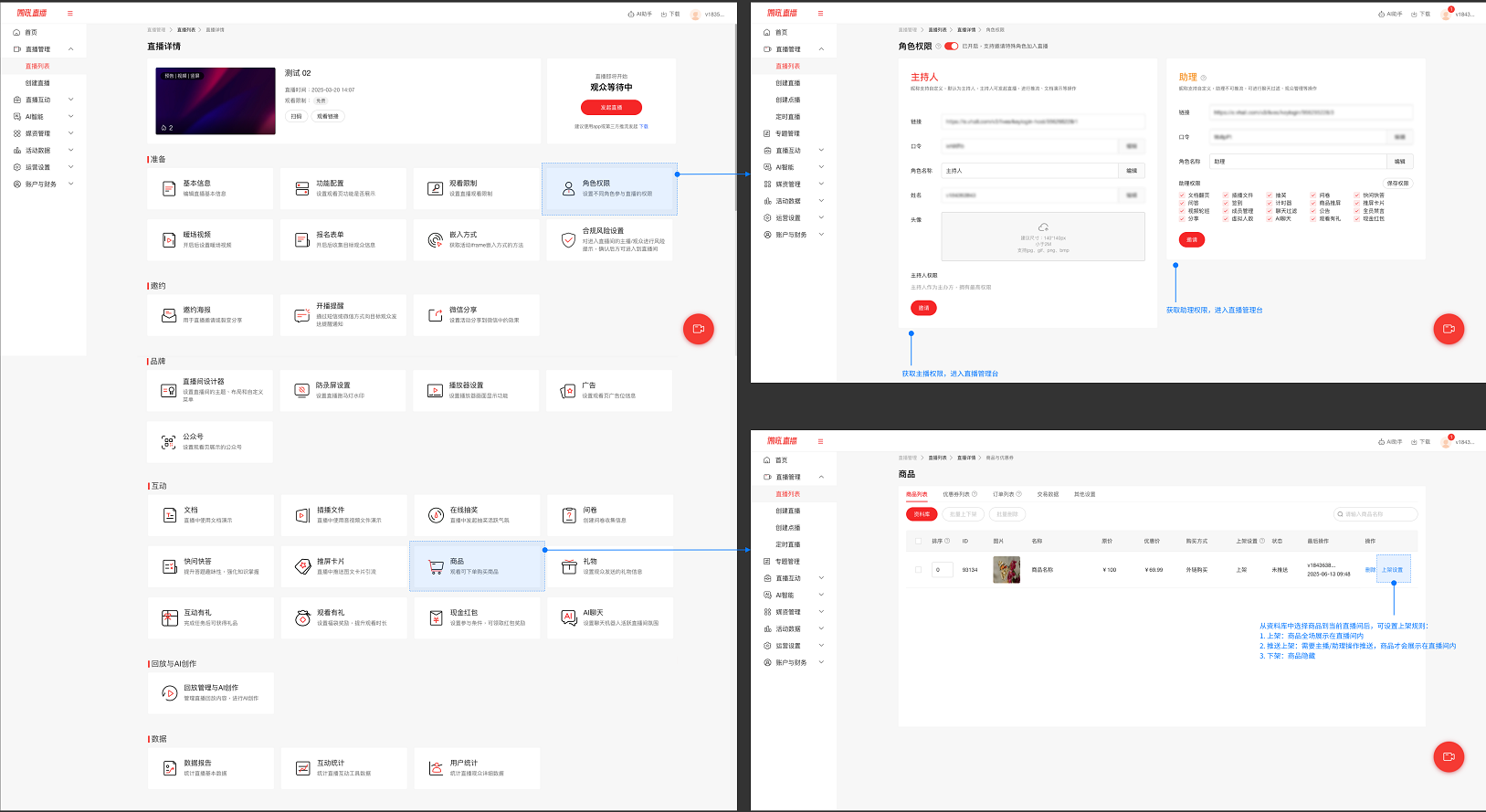
Task: Click the 播放器设置 card icon
Action: pos(436,390)
